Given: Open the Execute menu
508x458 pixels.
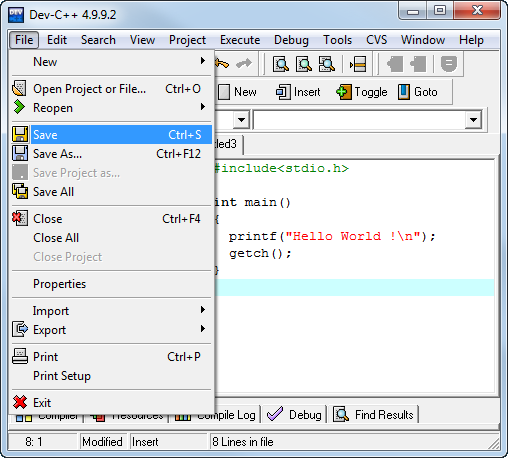Looking at the screenshot, I should tap(240, 40).
